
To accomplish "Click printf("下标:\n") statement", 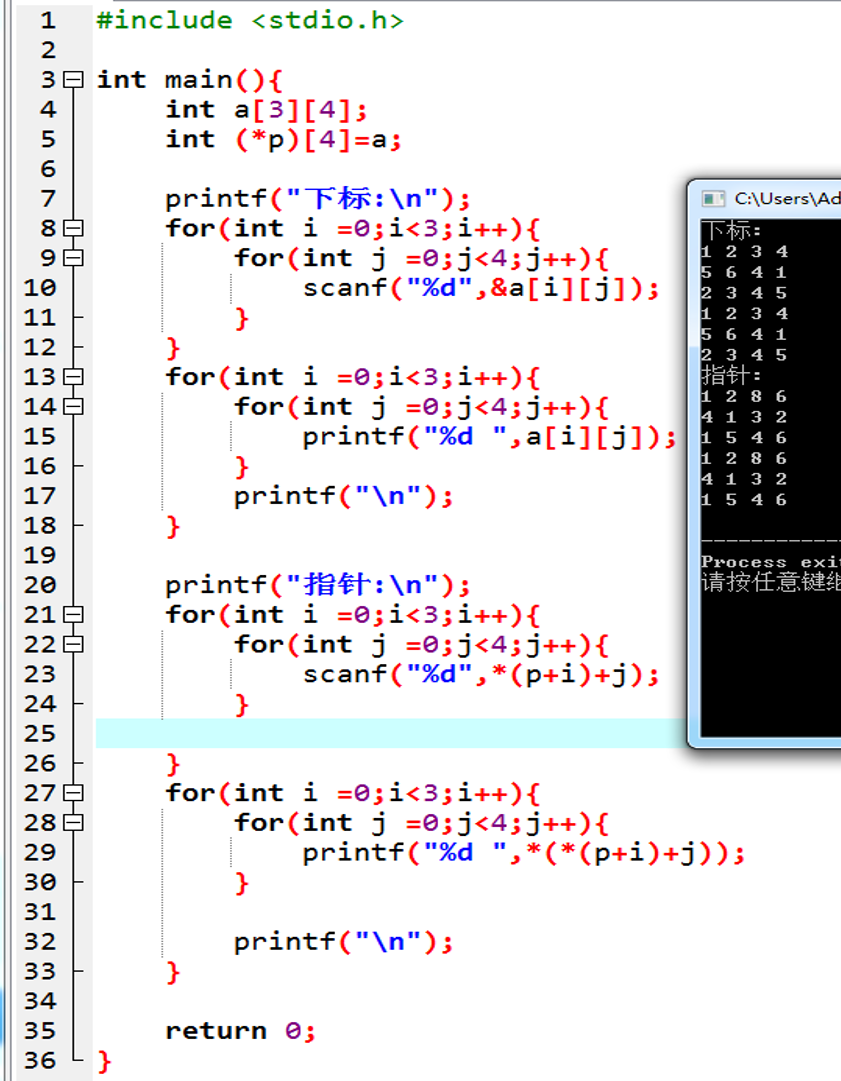I will (318, 199).
